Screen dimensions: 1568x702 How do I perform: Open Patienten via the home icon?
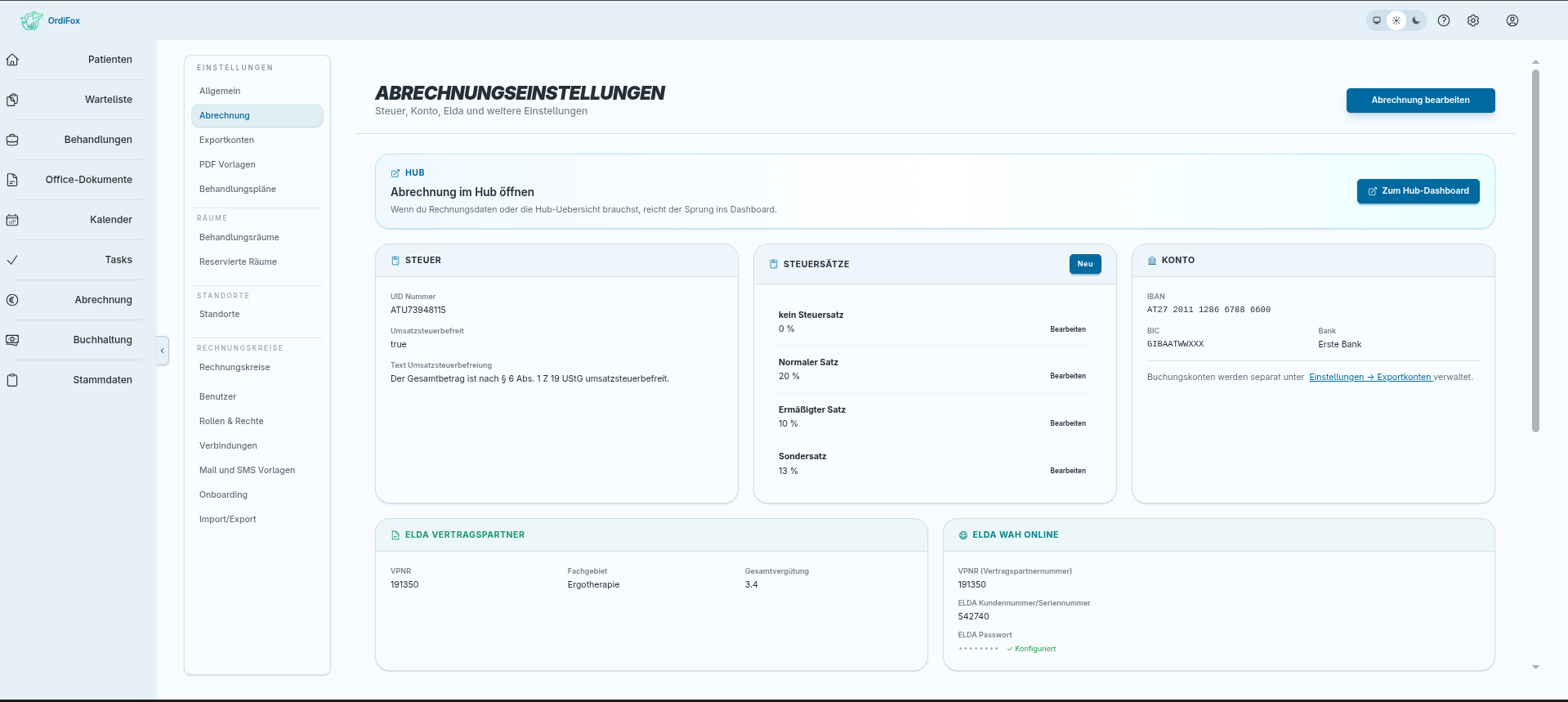tap(12, 60)
